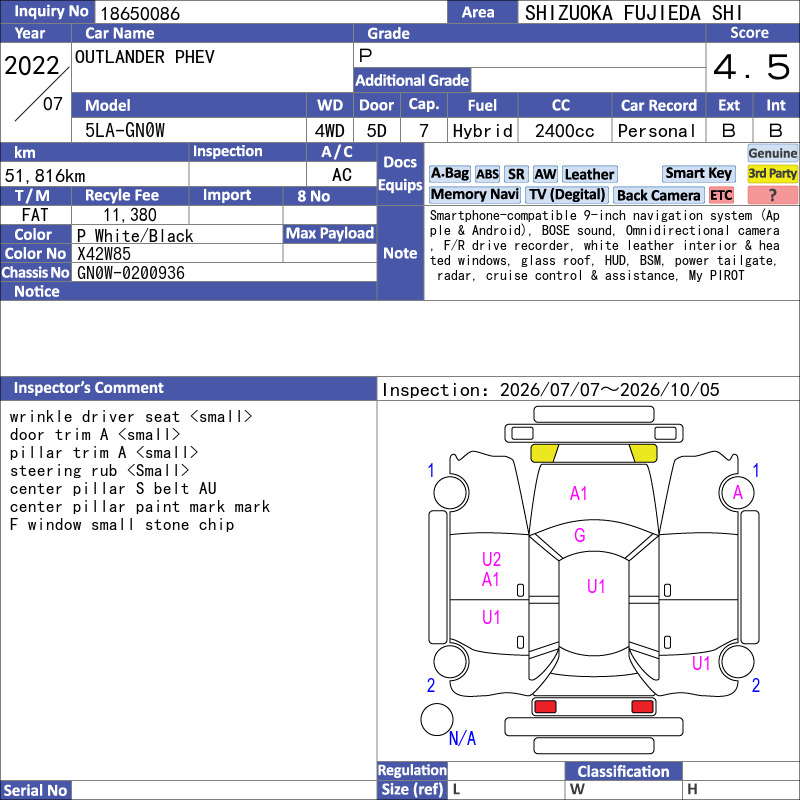Click the fuel value Hybrid
The image size is (800, 800).
click(x=483, y=131)
